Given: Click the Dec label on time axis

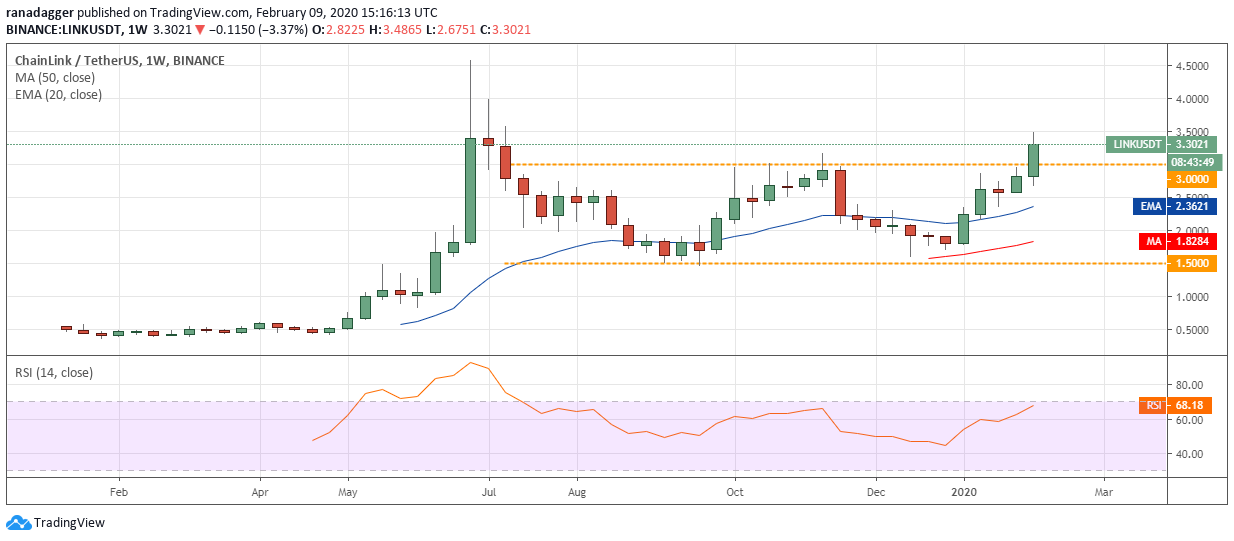Looking at the screenshot, I should (x=876, y=492).
